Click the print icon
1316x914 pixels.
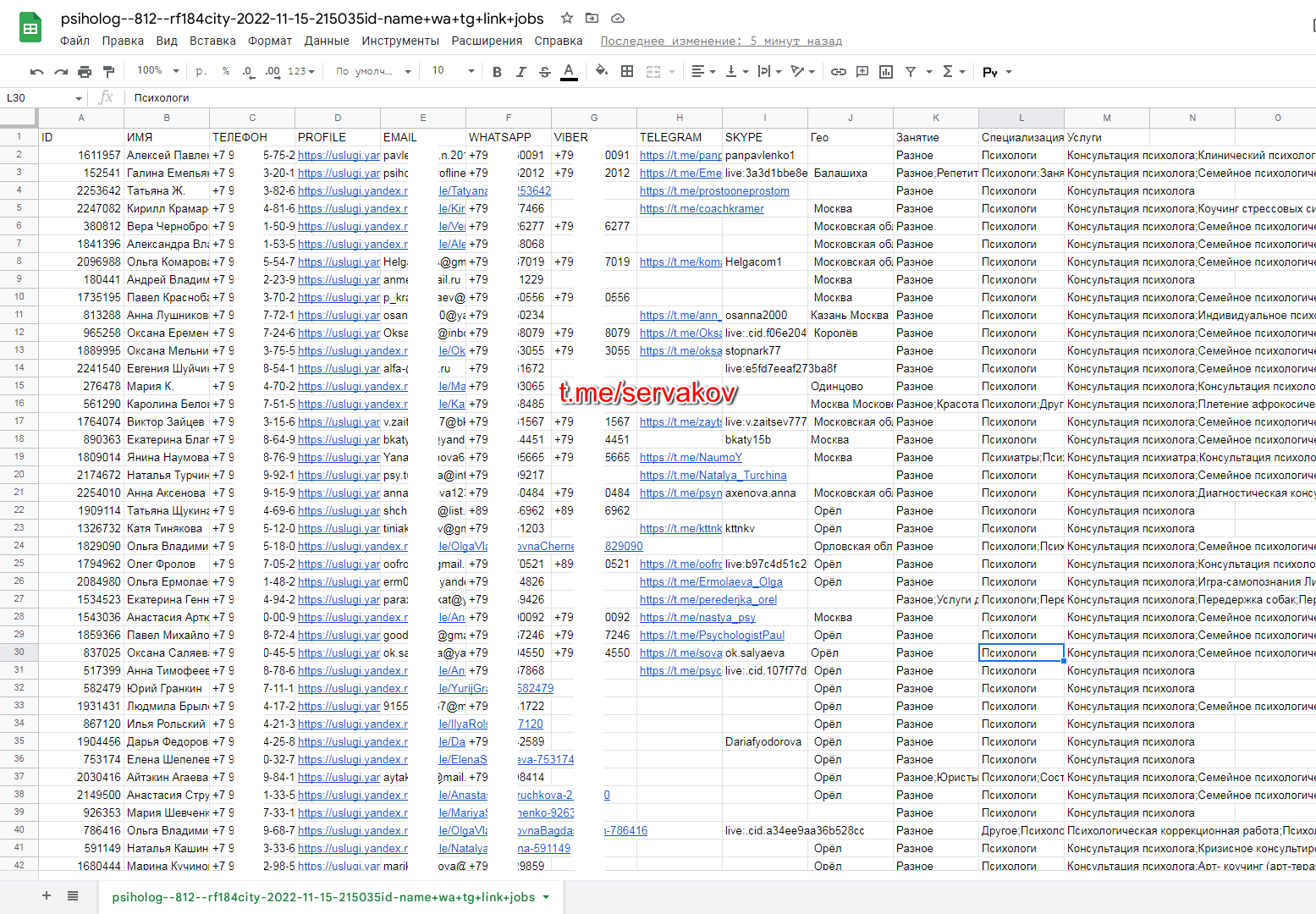tap(85, 72)
